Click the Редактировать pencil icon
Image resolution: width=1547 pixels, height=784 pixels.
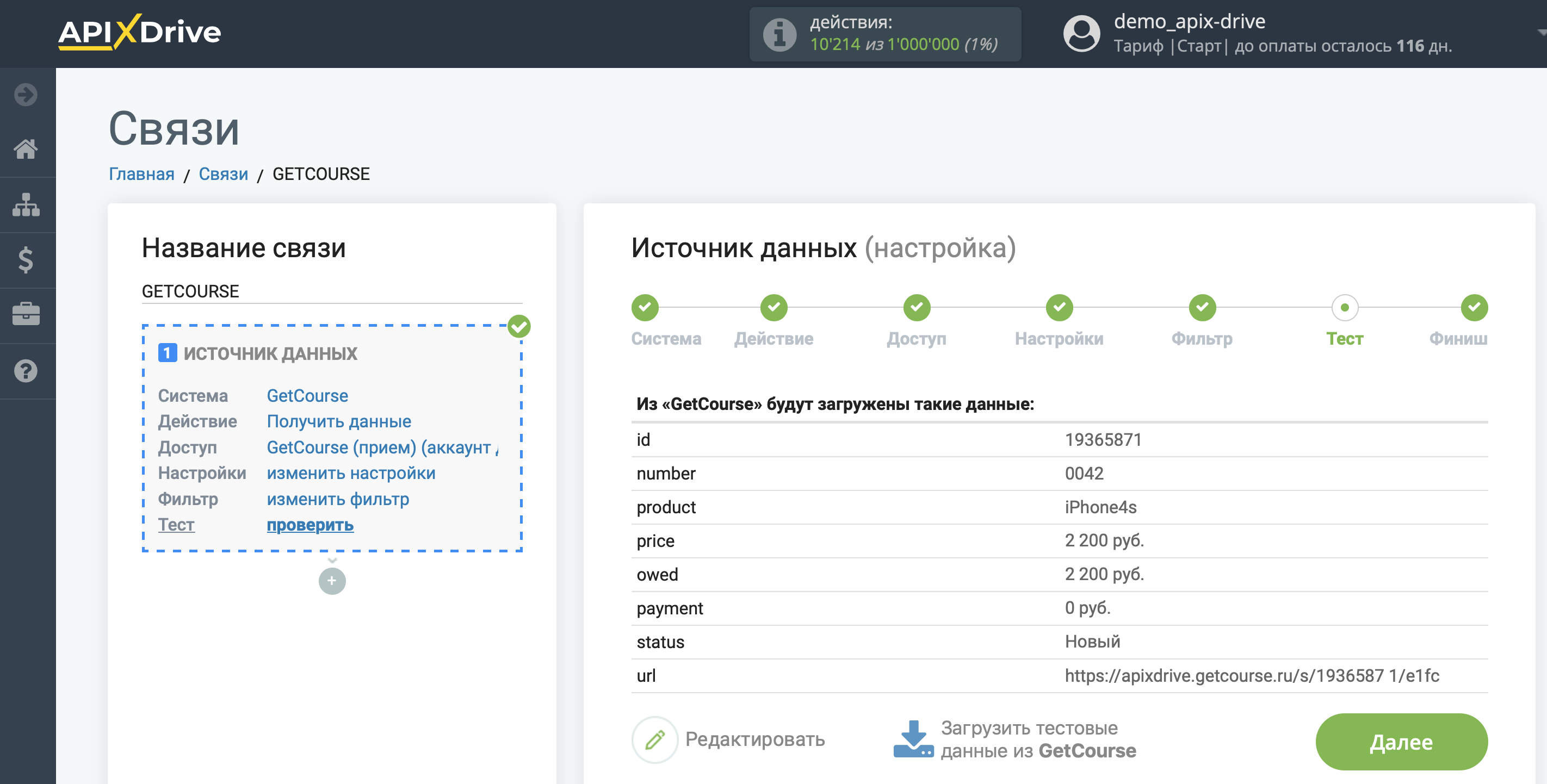(x=654, y=739)
